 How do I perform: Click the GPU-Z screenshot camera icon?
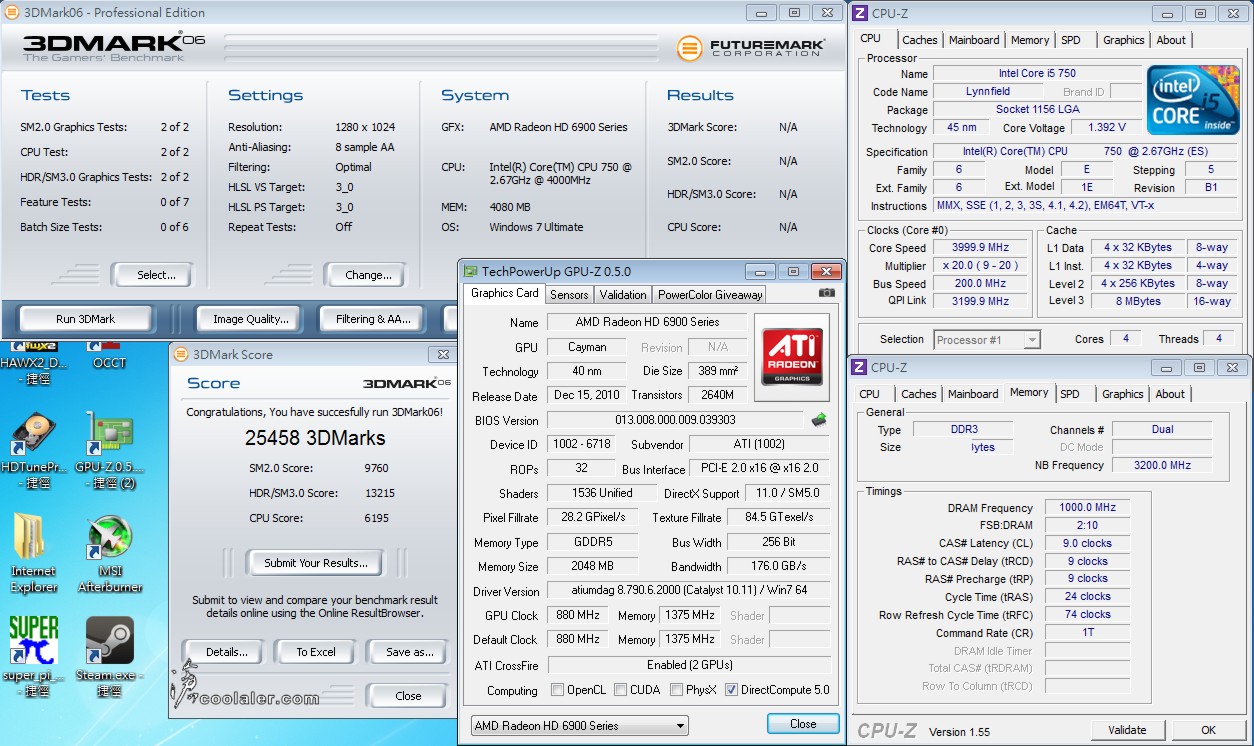point(826,293)
